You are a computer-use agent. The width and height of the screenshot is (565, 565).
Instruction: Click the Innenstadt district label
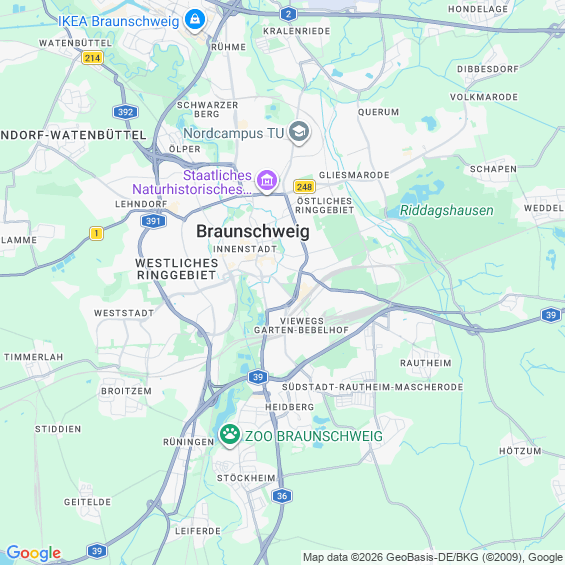245,249
